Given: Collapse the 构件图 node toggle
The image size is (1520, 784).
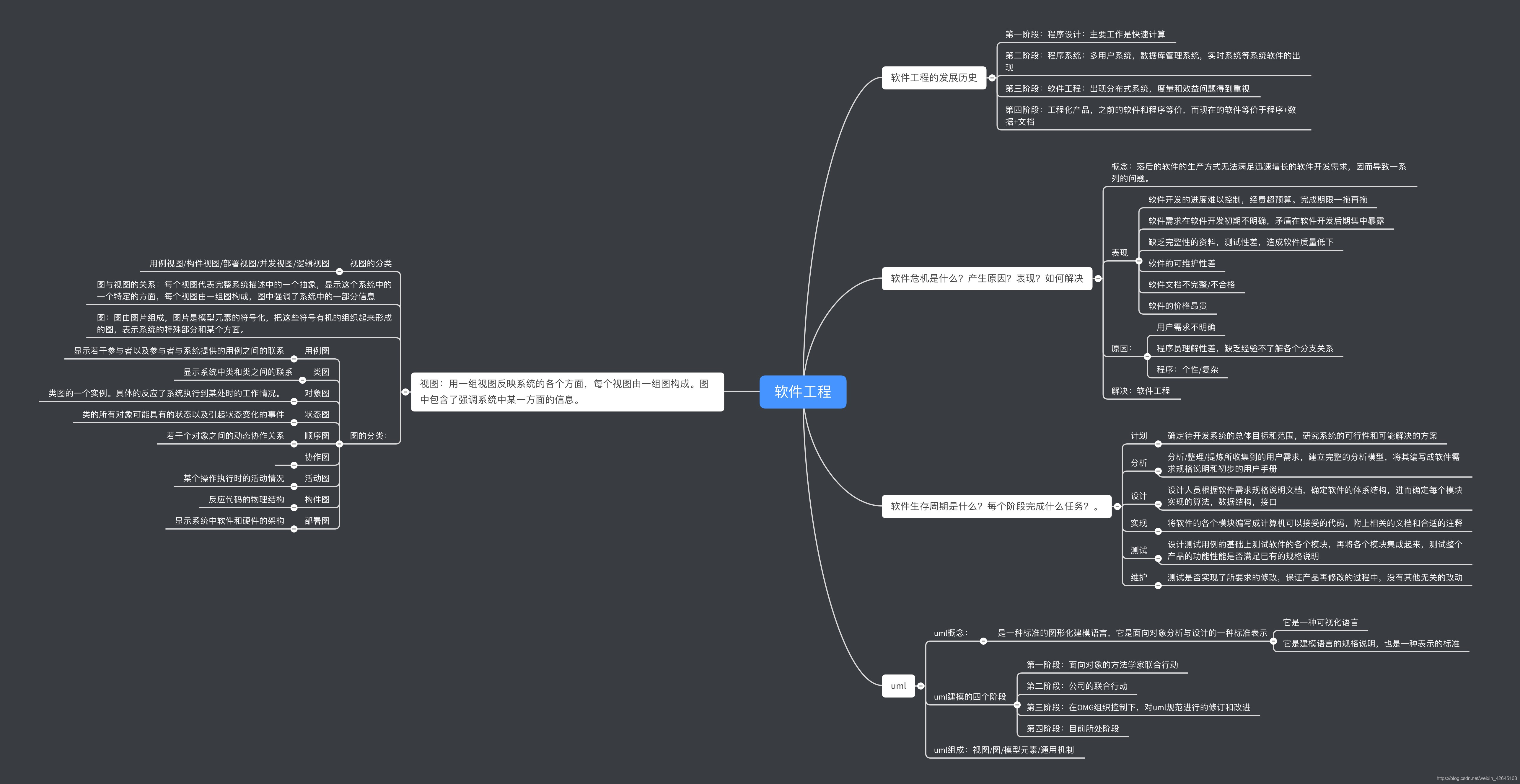Looking at the screenshot, I should [x=294, y=507].
